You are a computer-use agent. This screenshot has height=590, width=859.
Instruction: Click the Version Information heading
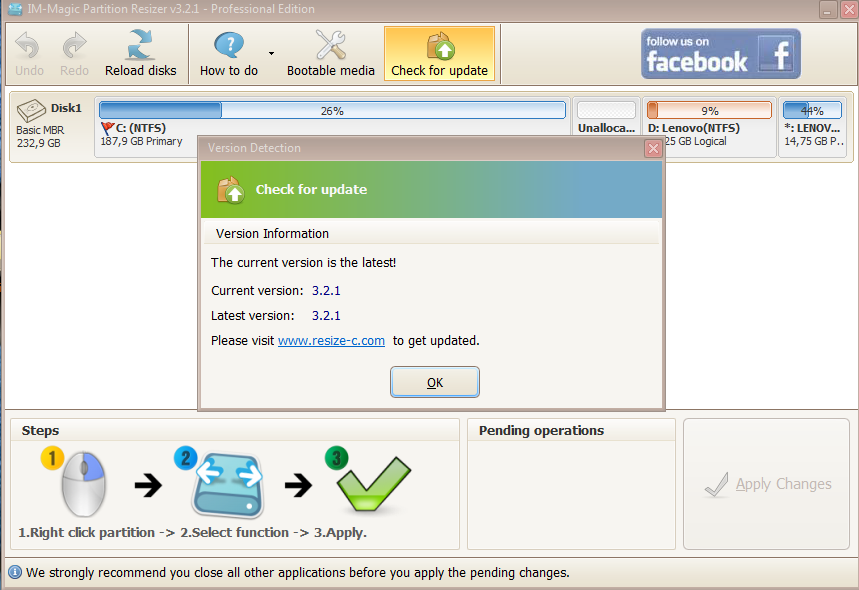[272, 233]
